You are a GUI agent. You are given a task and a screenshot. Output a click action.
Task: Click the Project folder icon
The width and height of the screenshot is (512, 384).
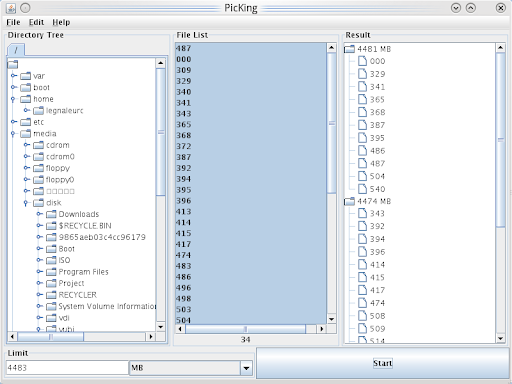point(51,283)
